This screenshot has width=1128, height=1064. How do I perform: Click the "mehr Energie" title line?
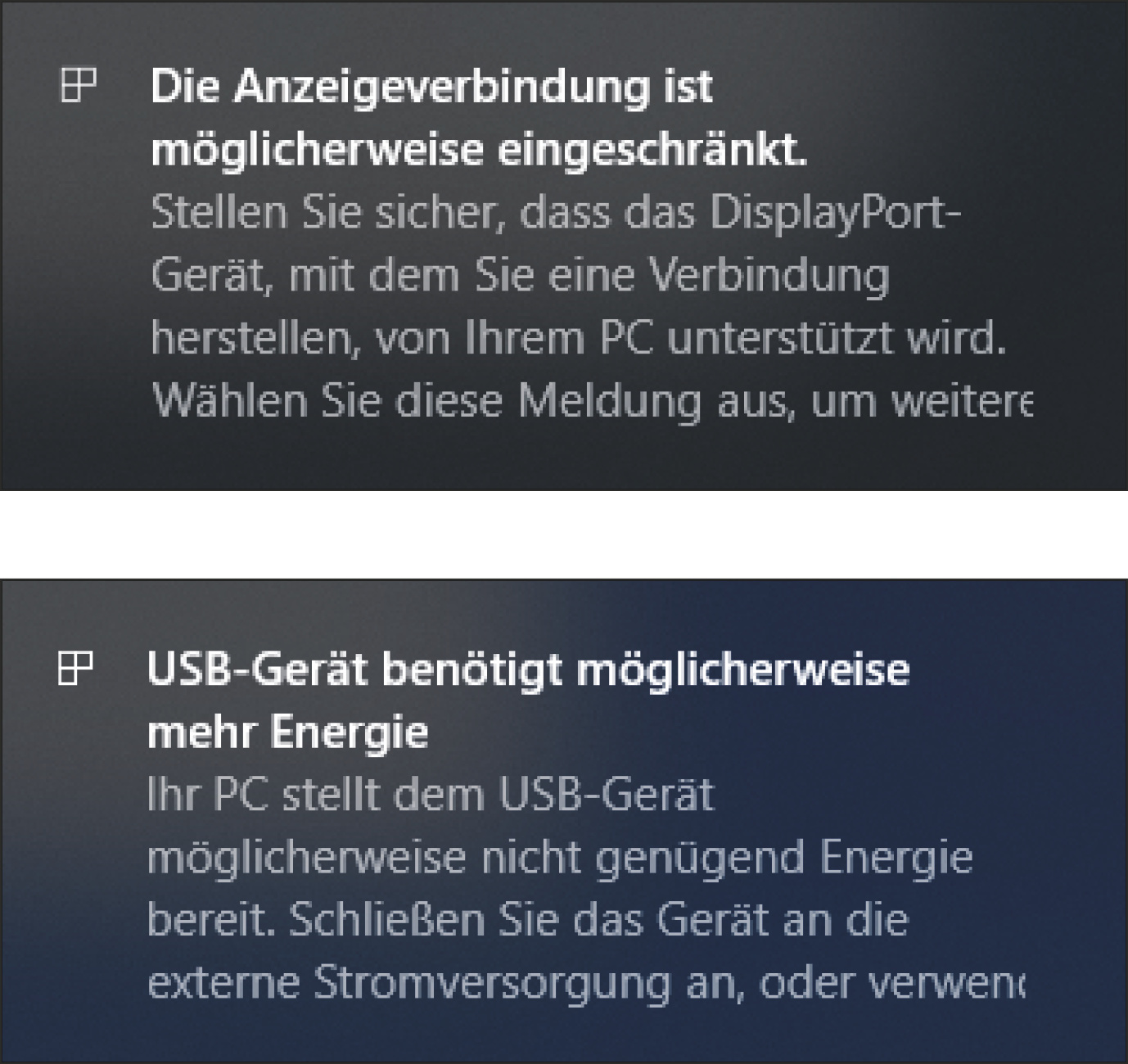287,732
